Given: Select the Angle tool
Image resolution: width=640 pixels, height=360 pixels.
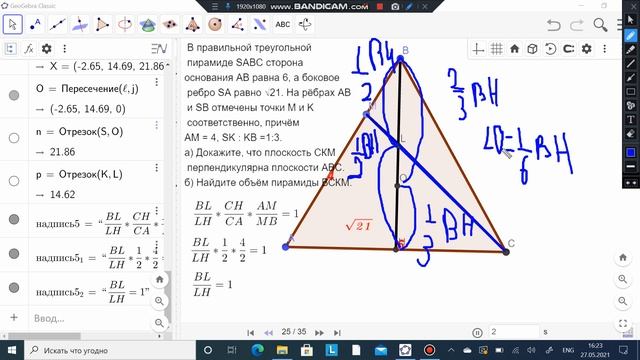Looking at the screenshot, I should pos(237,25).
